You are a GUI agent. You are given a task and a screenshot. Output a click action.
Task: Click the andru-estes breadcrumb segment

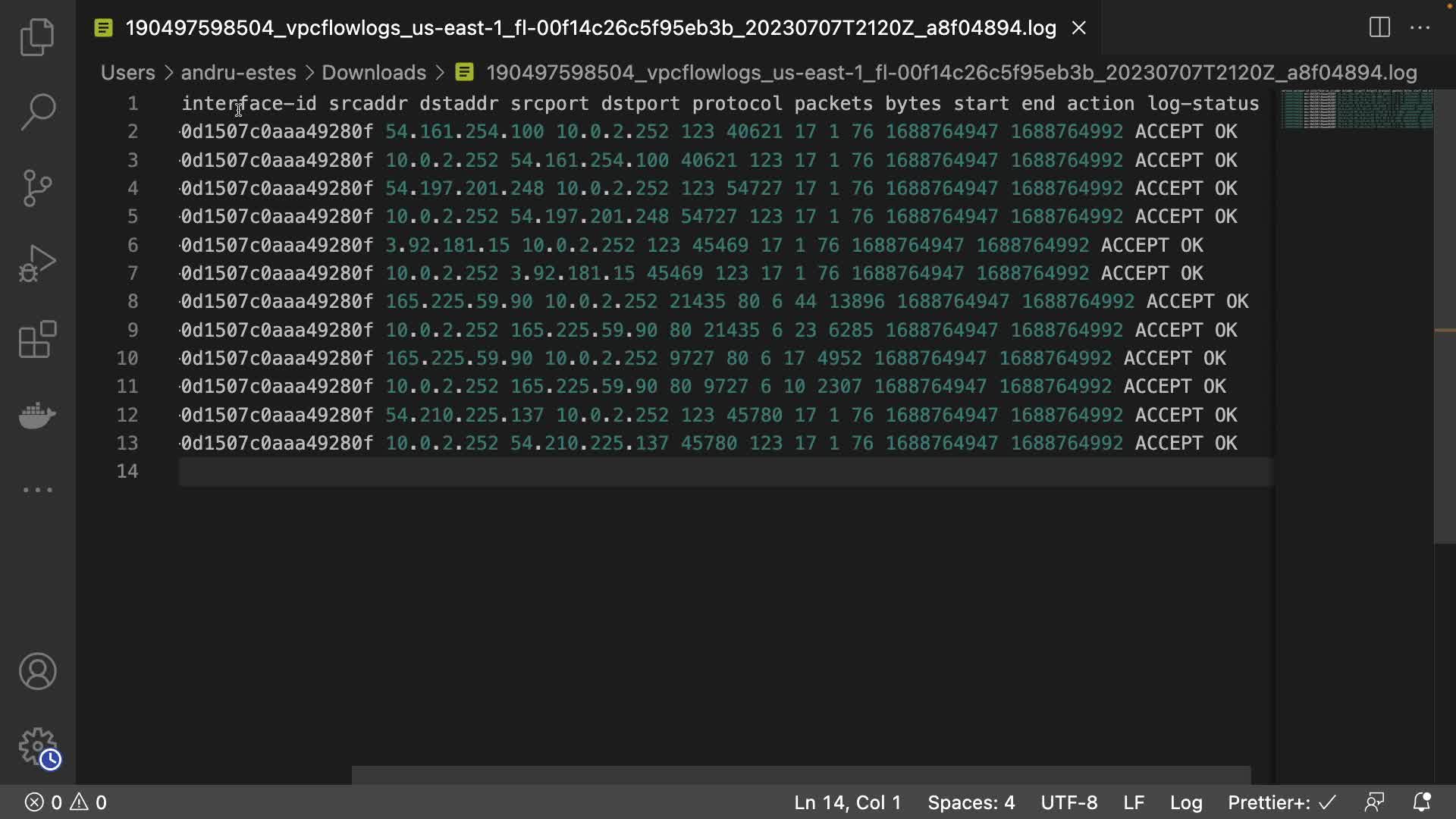[x=238, y=73]
